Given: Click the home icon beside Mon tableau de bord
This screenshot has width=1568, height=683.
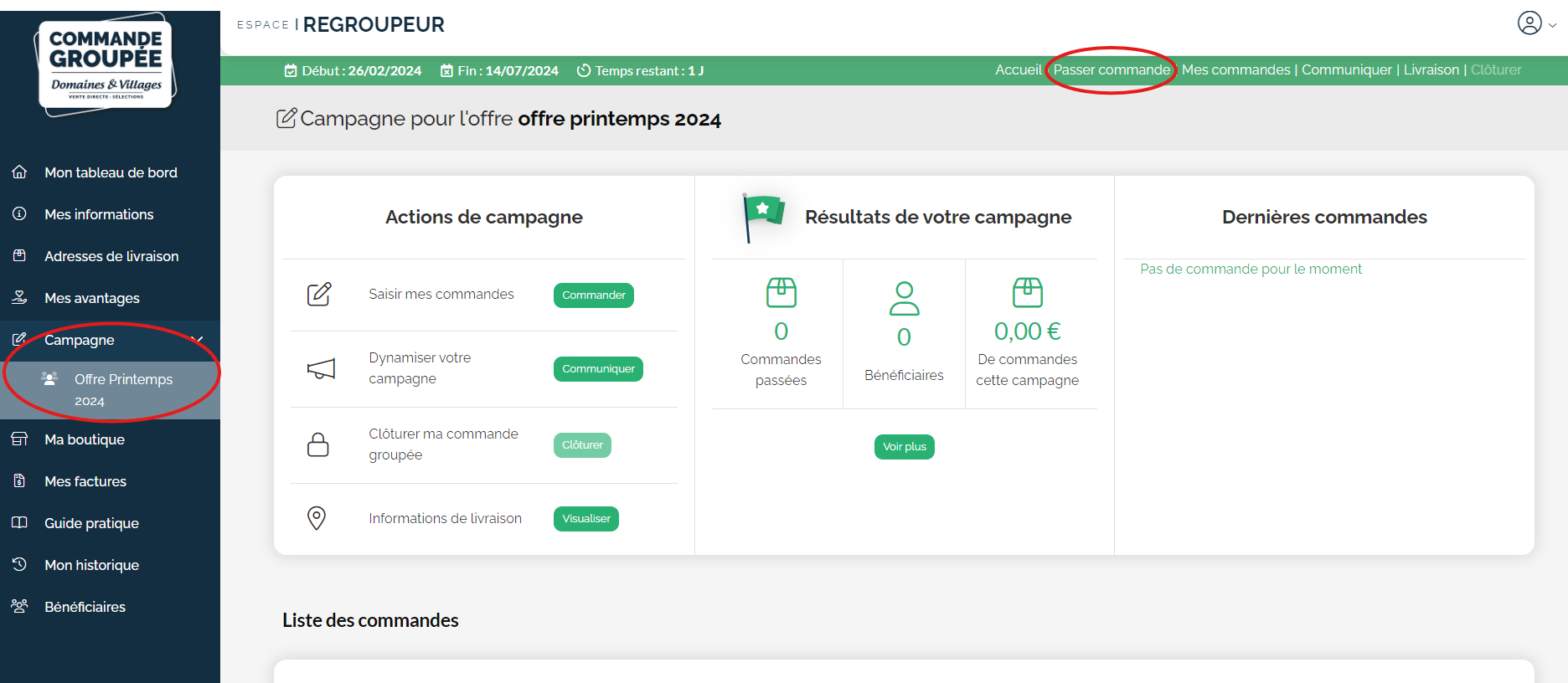Looking at the screenshot, I should [19, 172].
